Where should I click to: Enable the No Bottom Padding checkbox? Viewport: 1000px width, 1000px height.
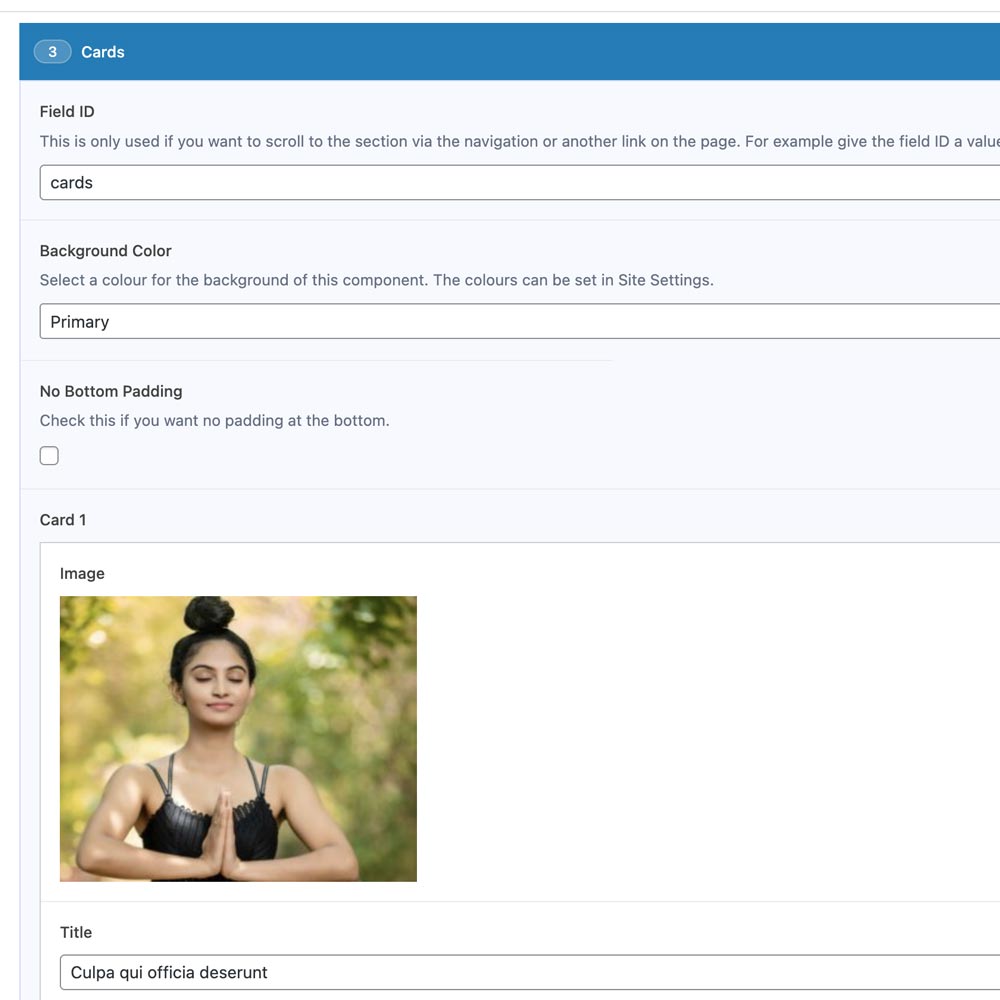click(49, 455)
